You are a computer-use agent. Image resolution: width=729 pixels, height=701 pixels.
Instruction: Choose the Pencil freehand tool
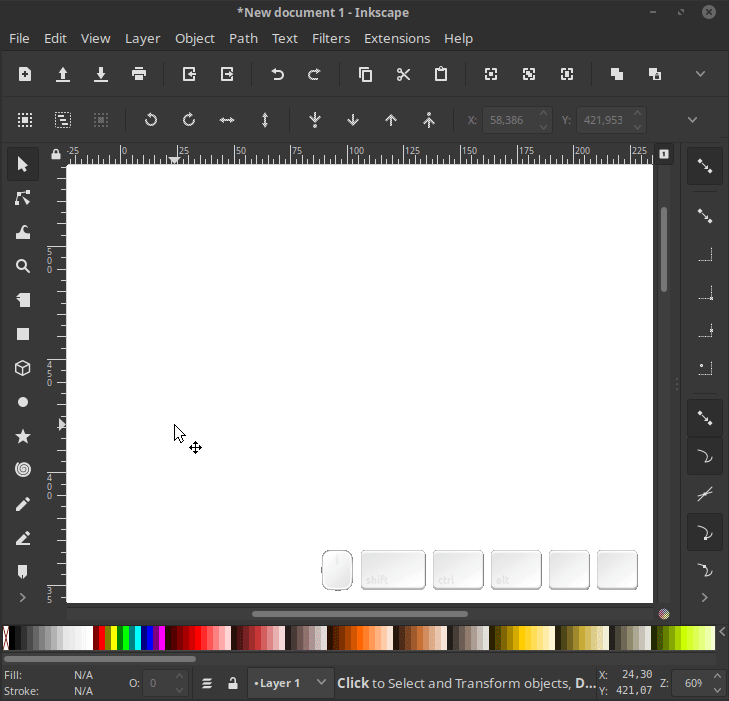click(23, 504)
